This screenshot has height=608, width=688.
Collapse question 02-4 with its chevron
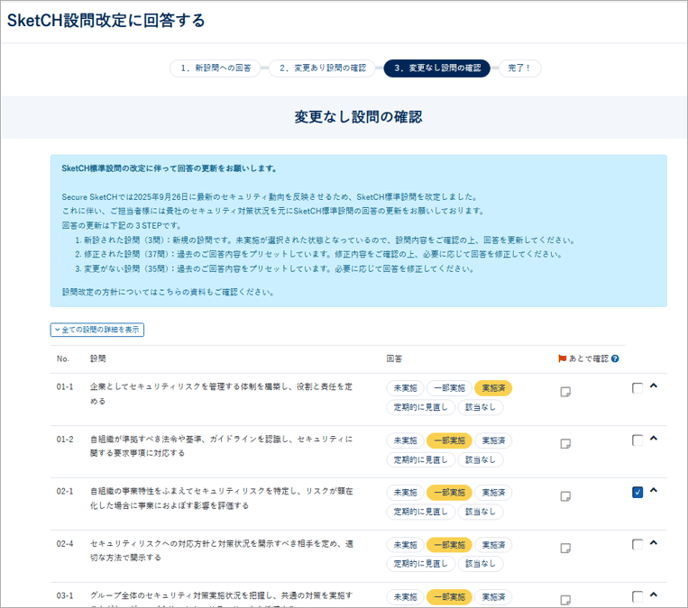[x=653, y=543]
